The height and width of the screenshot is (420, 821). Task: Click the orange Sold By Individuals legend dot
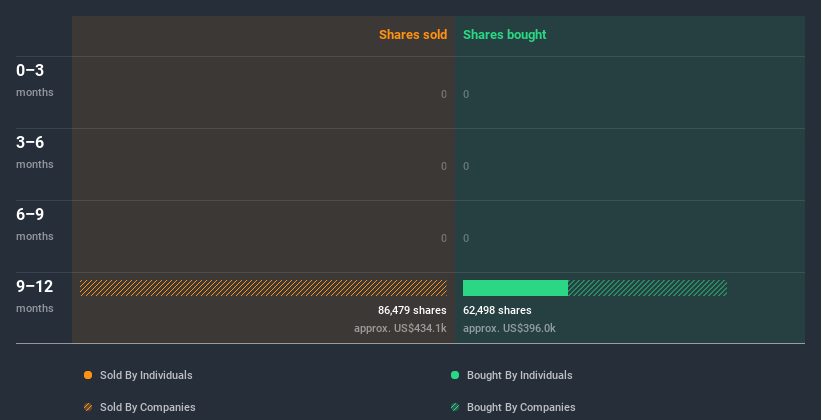pyautogui.click(x=88, y=375)
